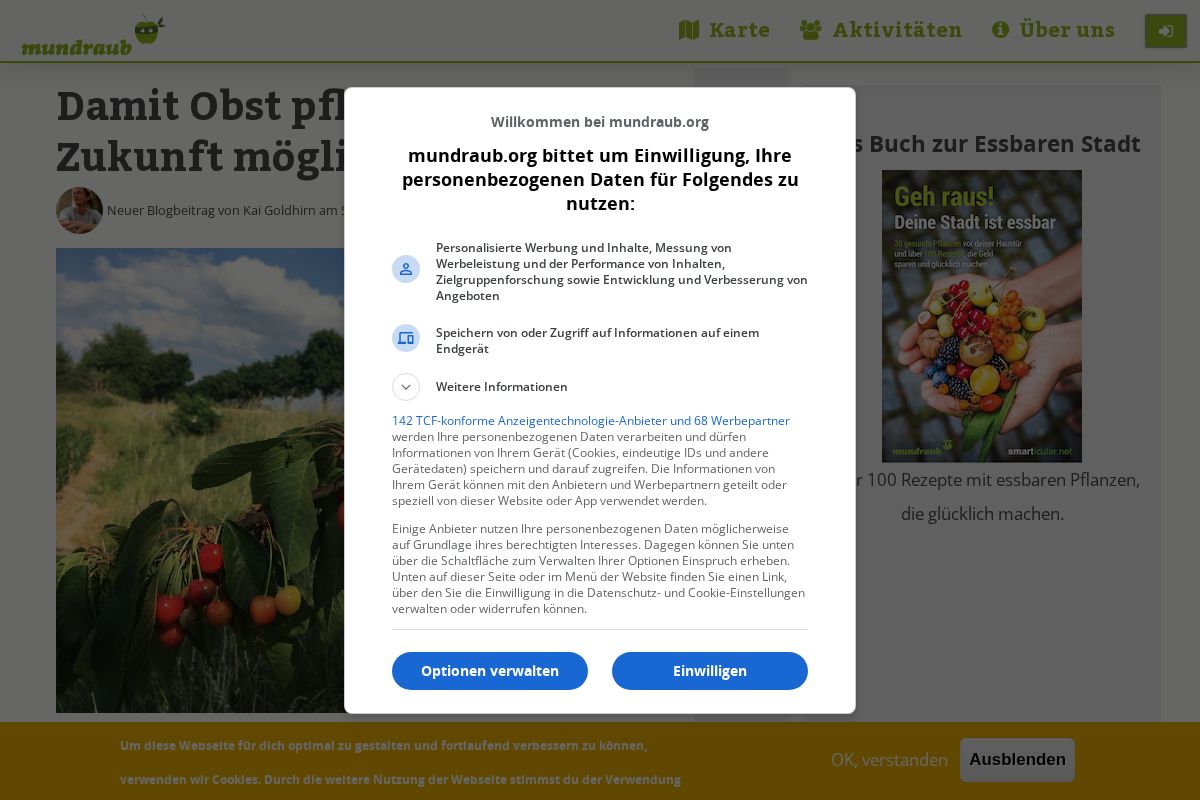The height and width of the screenshot is (800, 1200).
Task: Open the 142 TCF-konforme Anbieter link
Action: [591, 421]
